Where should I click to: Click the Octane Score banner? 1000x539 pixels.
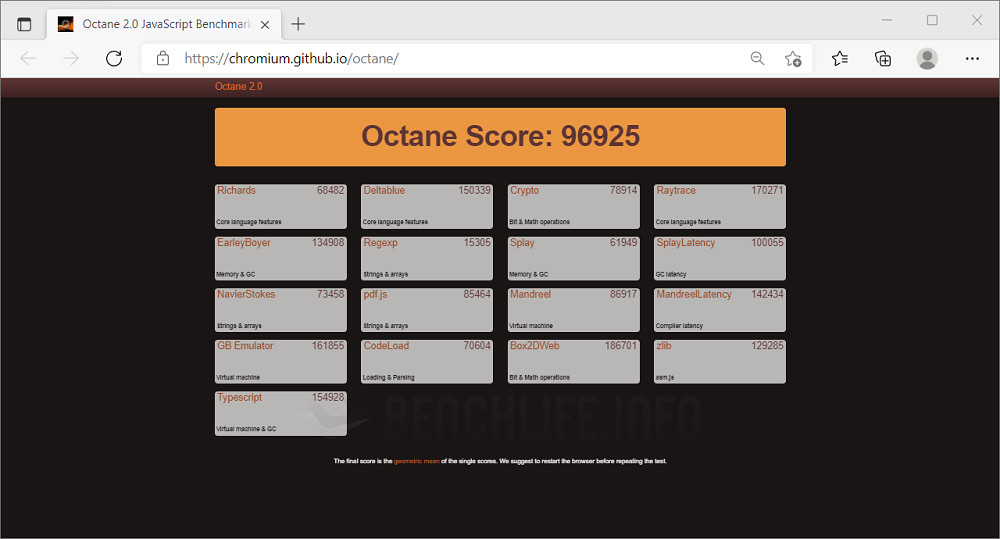[x=500, y=137]
